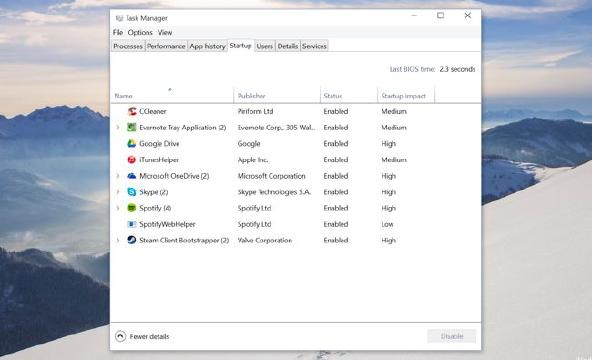
Task: Expand the Microsoft OneDrive entry
Action: (x=118, y=176)
